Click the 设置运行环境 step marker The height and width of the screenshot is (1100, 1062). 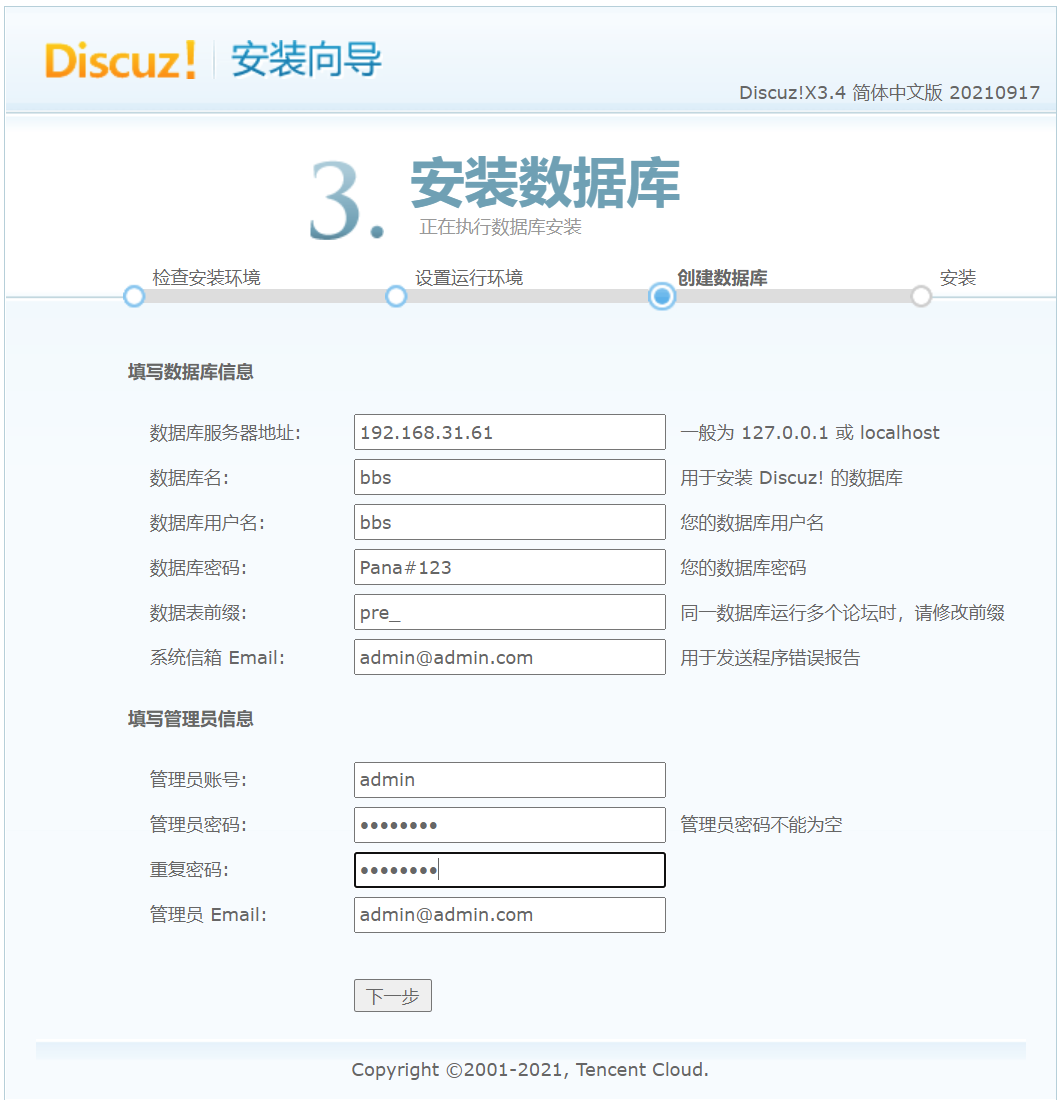point(396,297)
